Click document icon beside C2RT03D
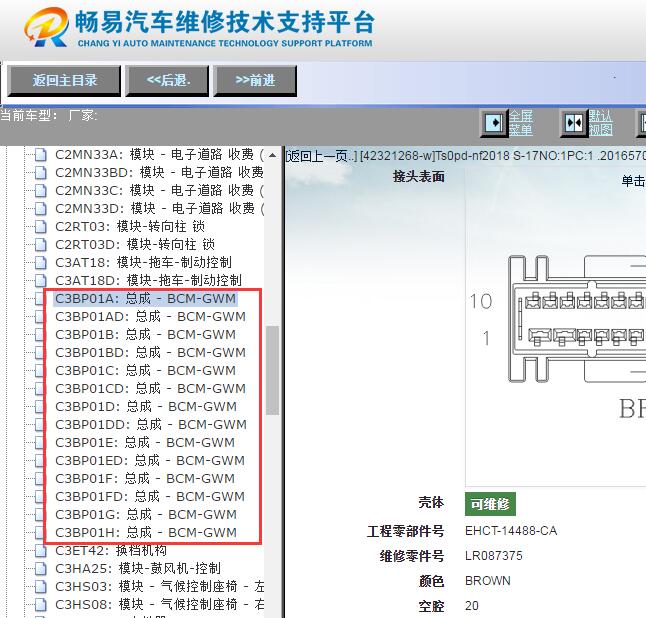Screen dimensions: 646x618 pyautogui.click(x=40, y=244)
